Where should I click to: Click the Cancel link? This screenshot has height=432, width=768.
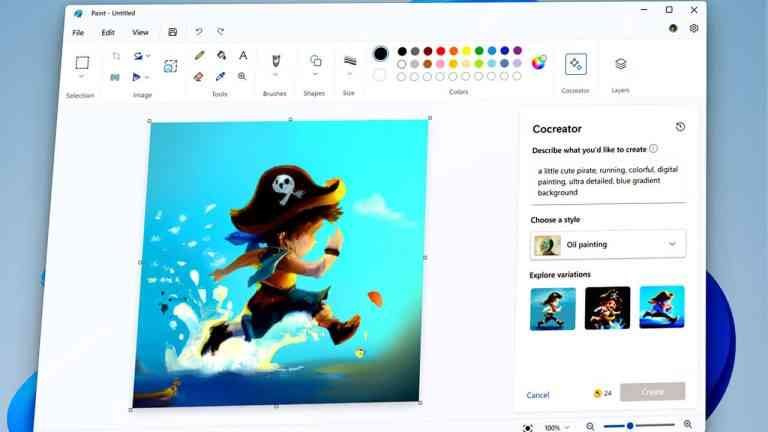click(538, 395)
